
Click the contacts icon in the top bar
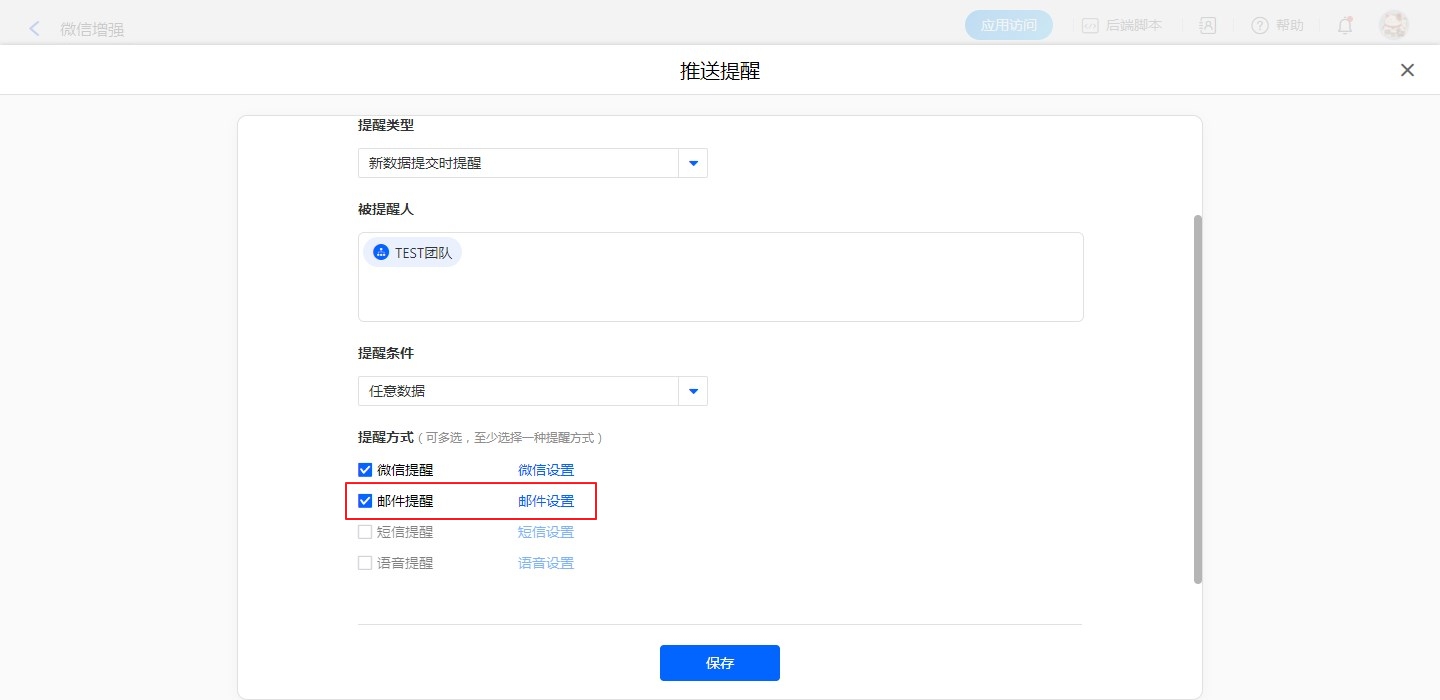tap(1208, 26)
